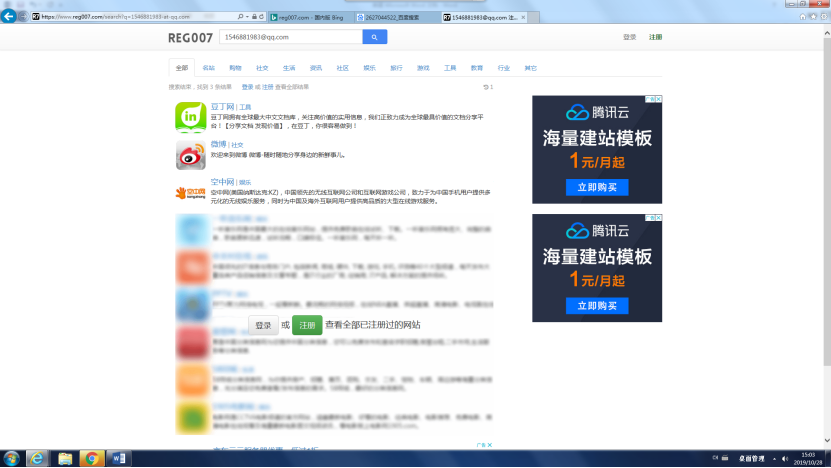Click the browser forward arrow button
This screenshot has width=831, height=468.
[23, 16]
